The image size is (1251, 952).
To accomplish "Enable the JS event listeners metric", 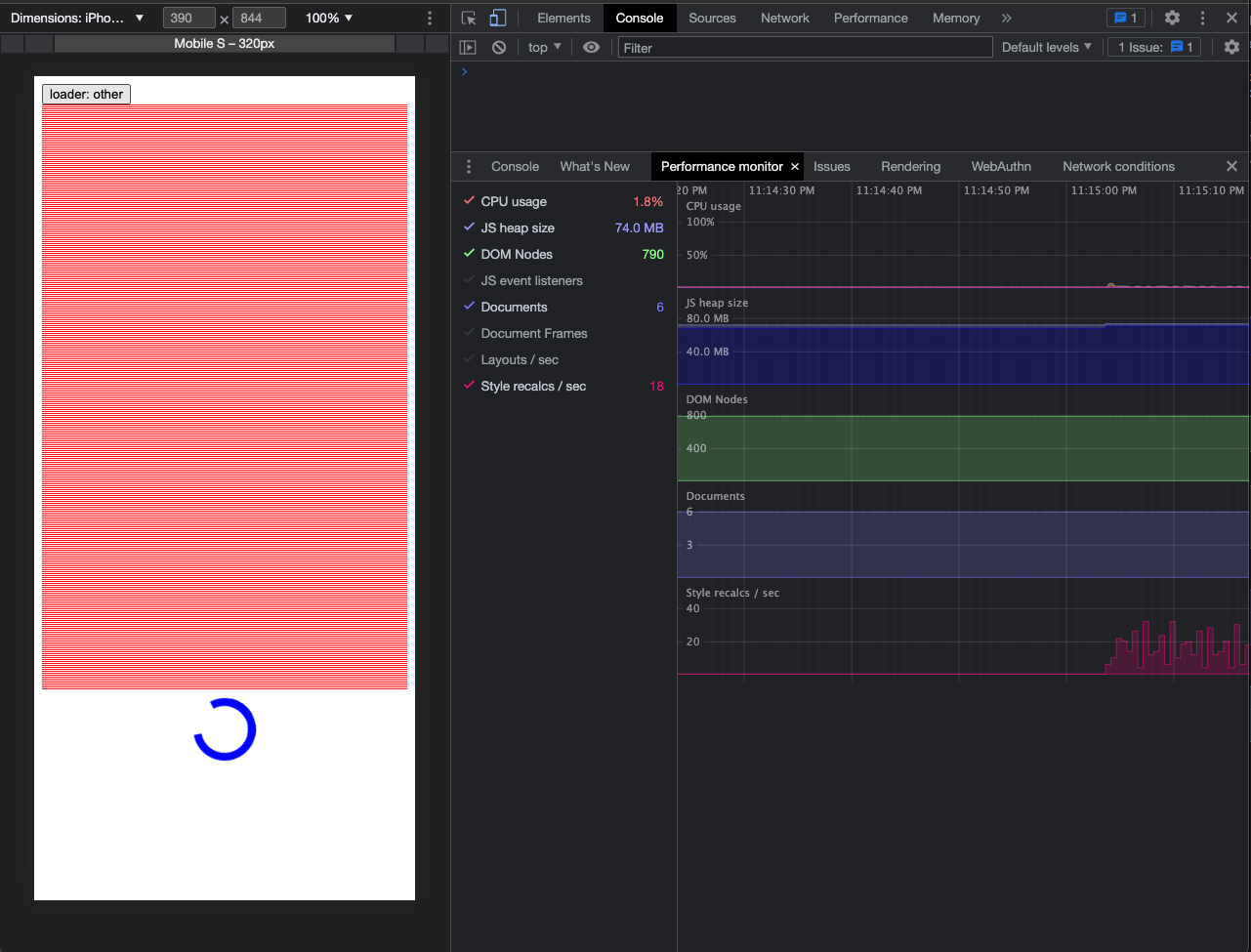I will [469, 280].
